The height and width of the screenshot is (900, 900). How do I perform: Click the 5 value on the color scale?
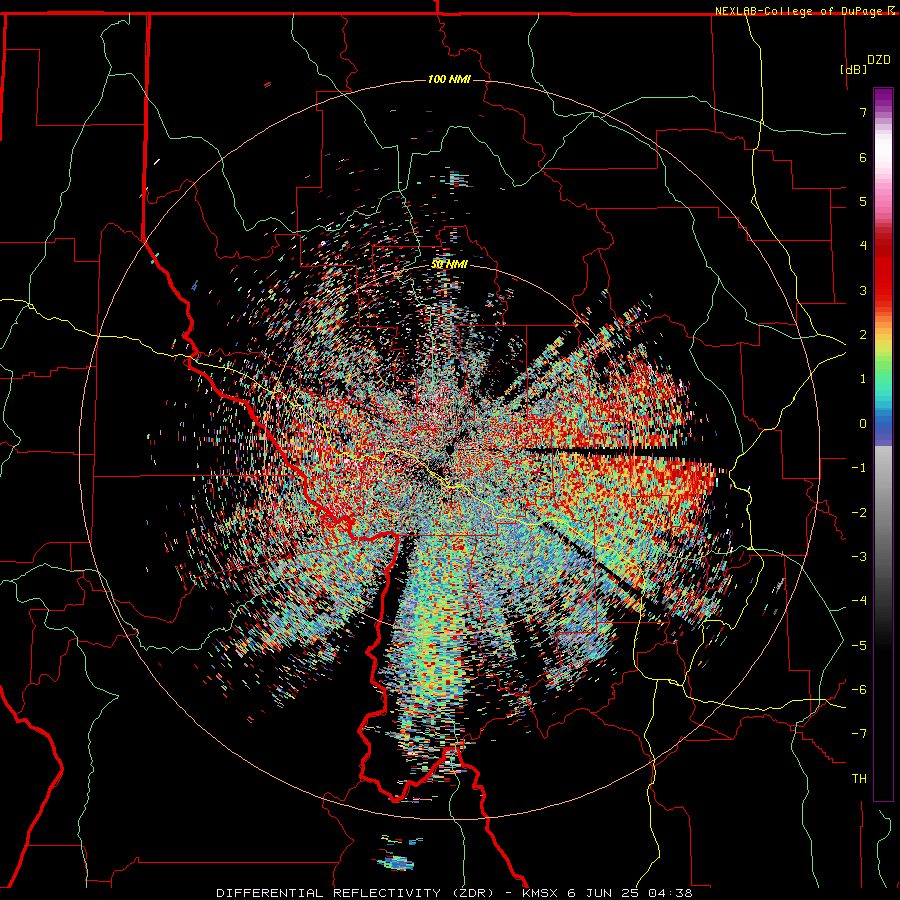click(x=863, y=201)
